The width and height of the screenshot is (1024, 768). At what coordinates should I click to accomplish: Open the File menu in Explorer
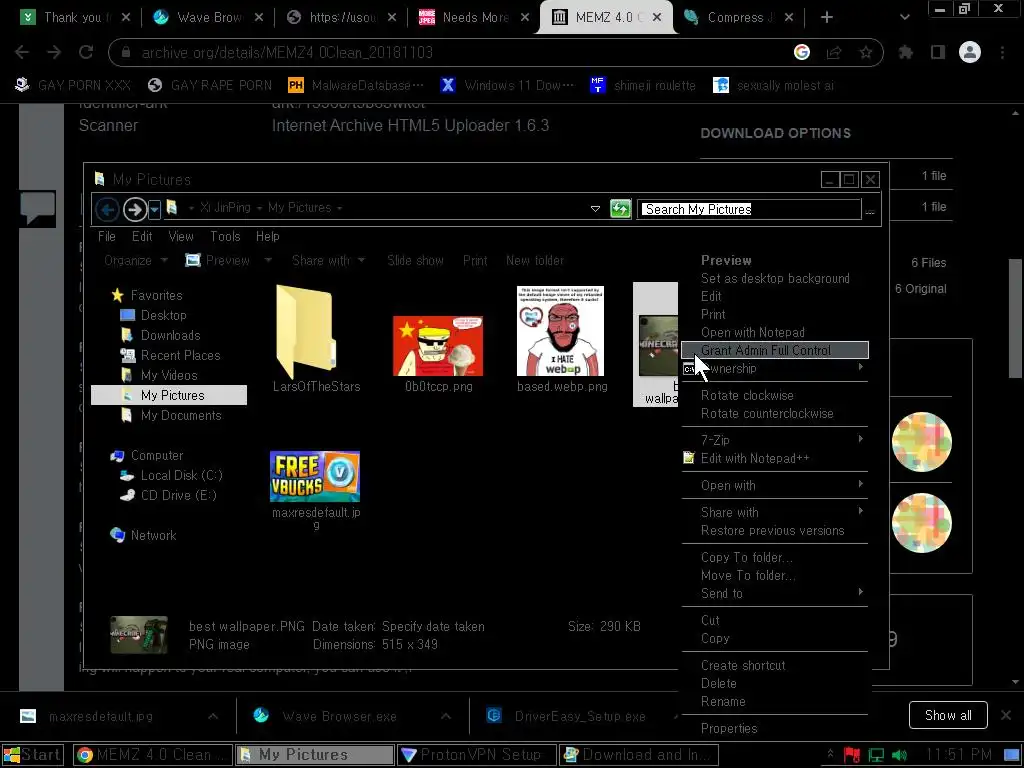point(106,236)
